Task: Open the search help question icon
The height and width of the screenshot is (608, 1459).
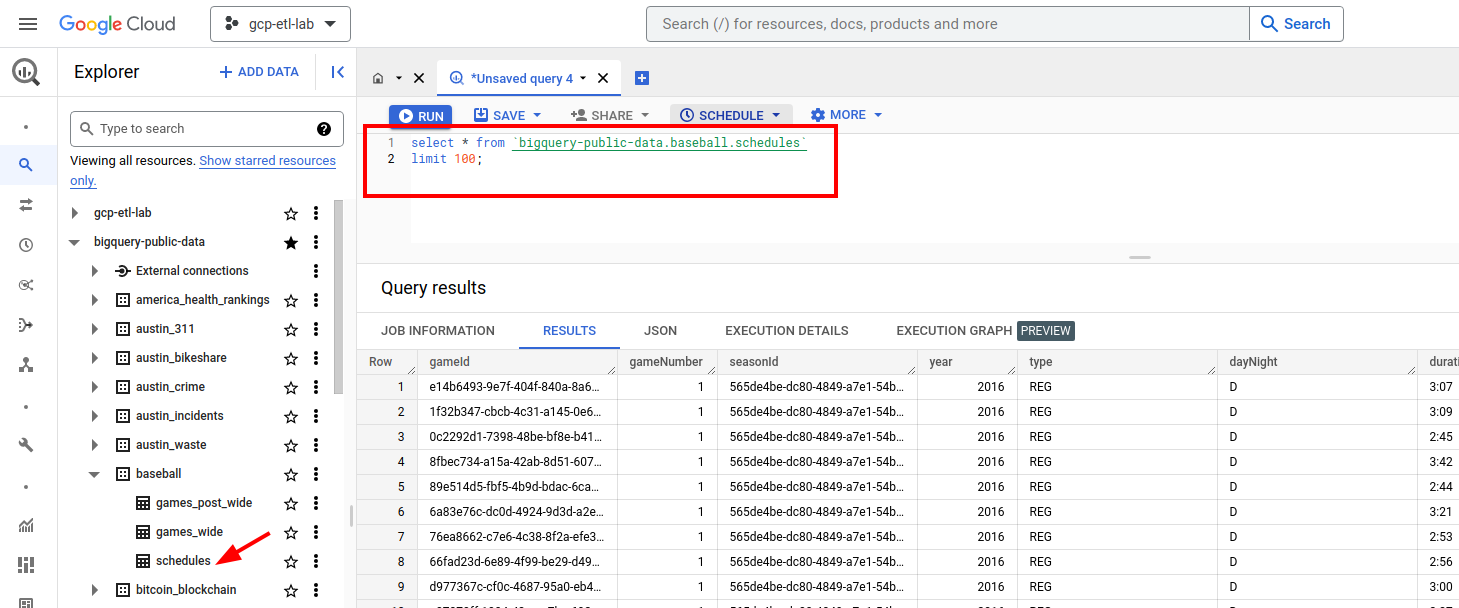Action: pyautogui.click(x=324, y=129)
